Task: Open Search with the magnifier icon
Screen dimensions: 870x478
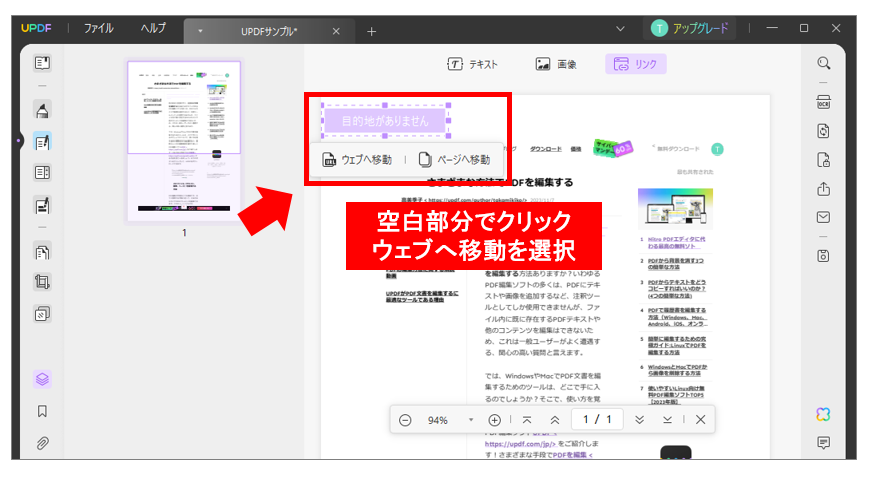Action: click(x=824, y=63)
